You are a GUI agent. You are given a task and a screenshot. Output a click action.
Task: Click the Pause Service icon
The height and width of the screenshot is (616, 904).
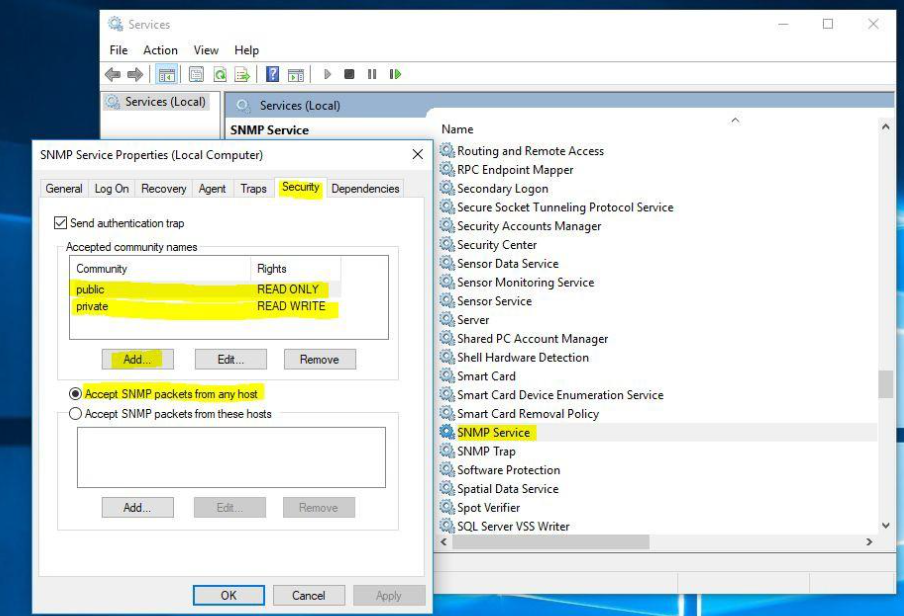point(372,74)
